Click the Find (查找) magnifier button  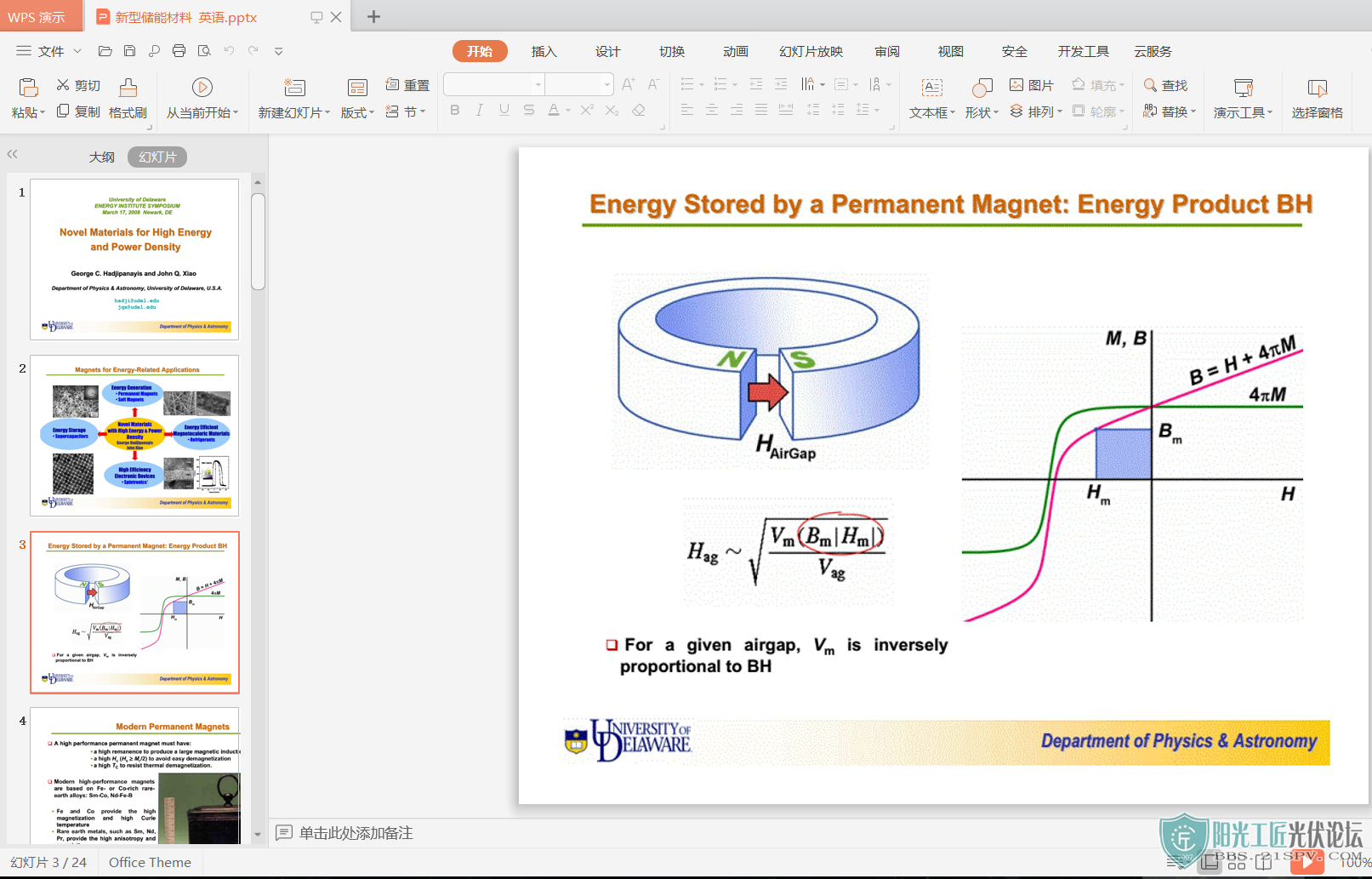point(1165,85)
